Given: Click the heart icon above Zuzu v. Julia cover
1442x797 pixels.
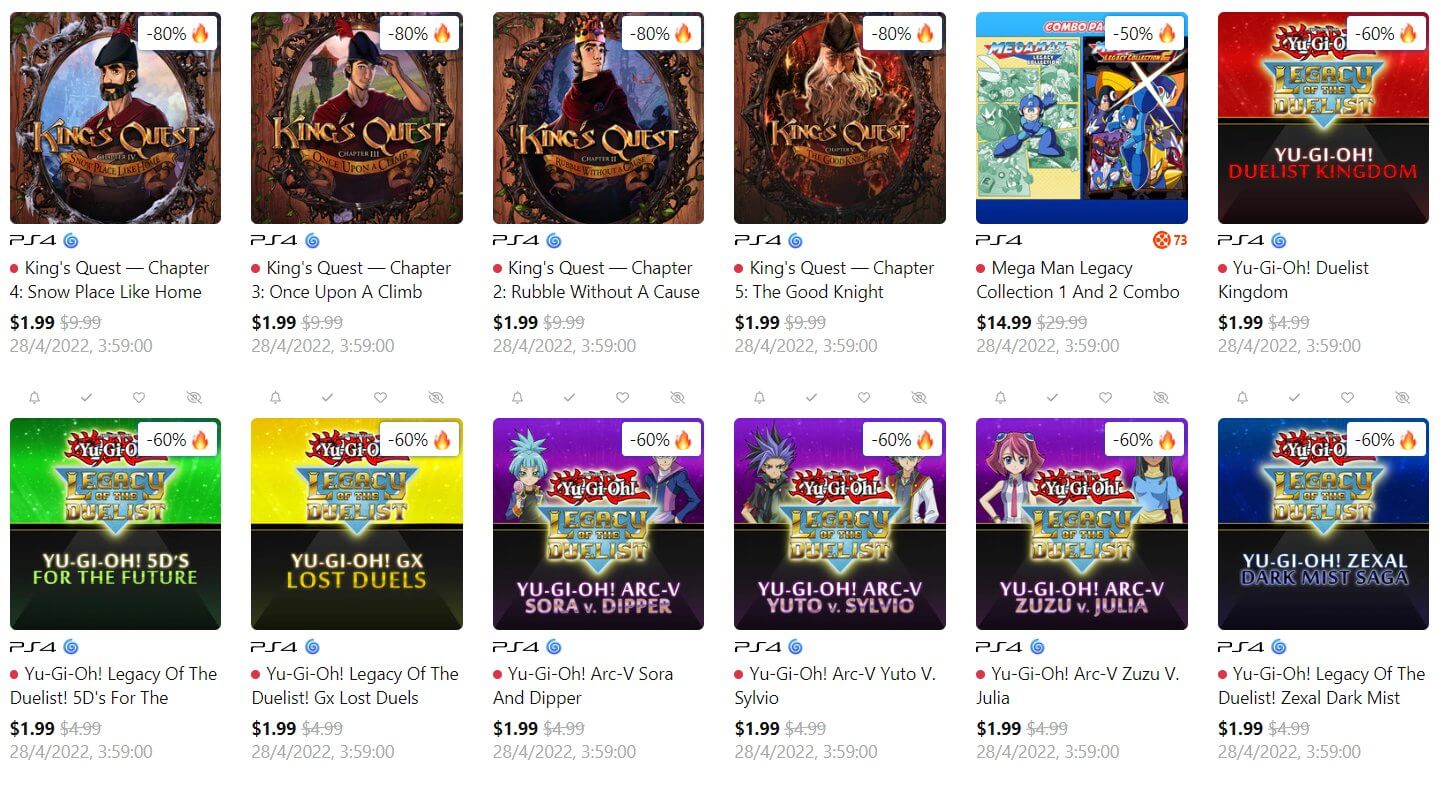Looking at the screenshot, I should pos(1105,398).
